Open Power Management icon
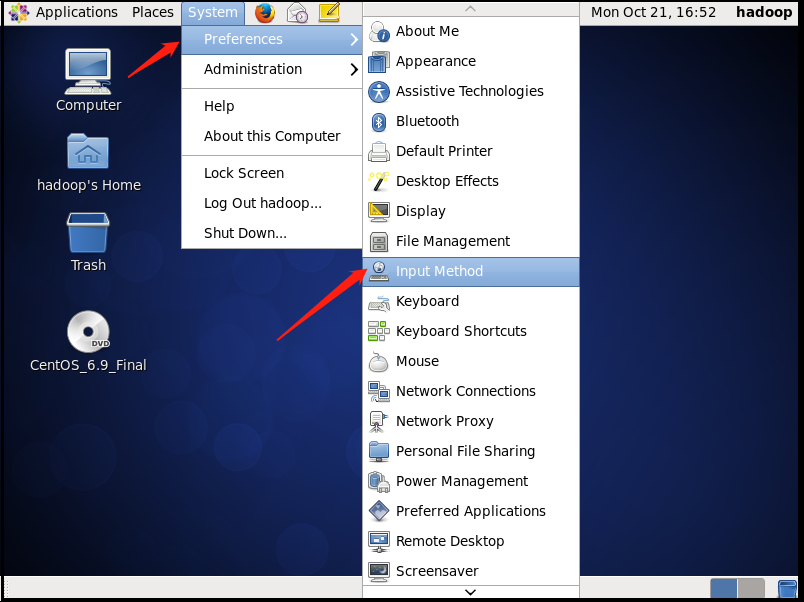 379,481
